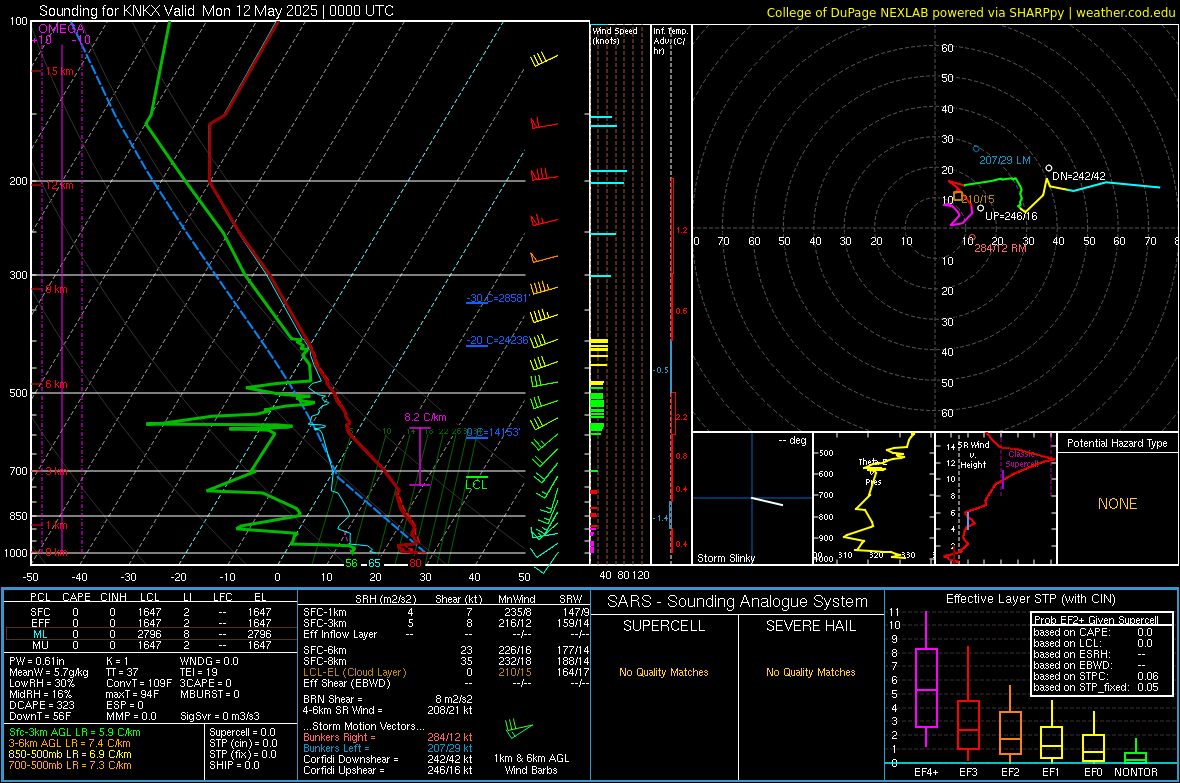The height and width of the screenshot is (783, 1180).
Task: Click the Corfidi Upshear vector line
Action: pos(388,770)
